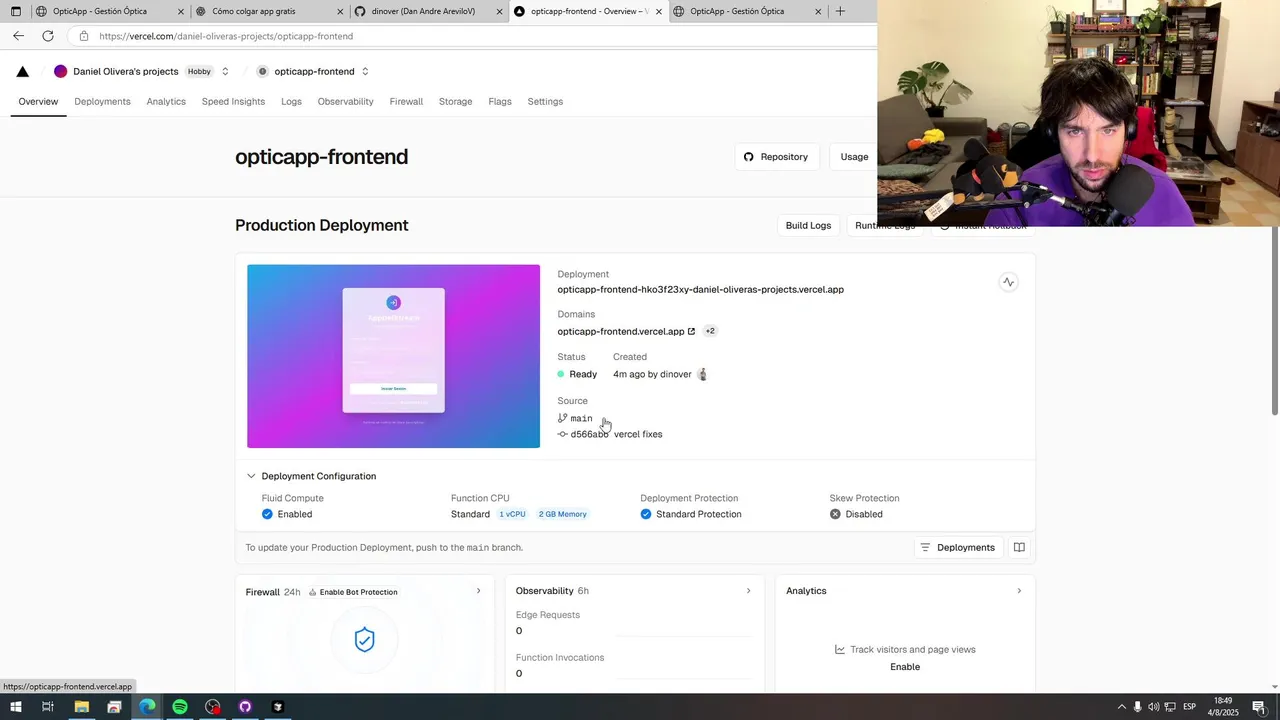Image resolution: width=1280 pixels, height=720 pixels.
Task: Click the Skew Protection Disabled icon
Action: (x=835, y=514)
